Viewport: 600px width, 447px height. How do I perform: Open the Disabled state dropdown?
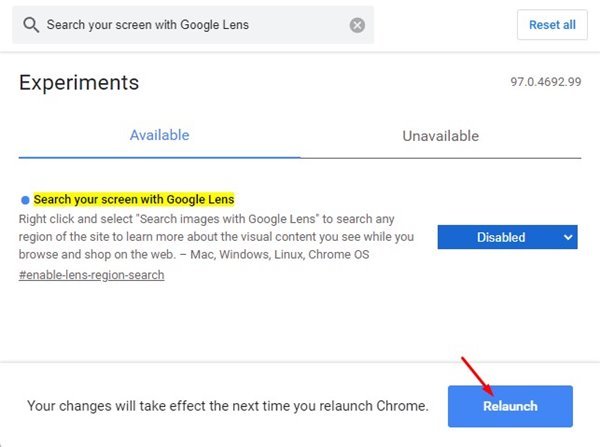pyautogui.click(x=507, y=237)
